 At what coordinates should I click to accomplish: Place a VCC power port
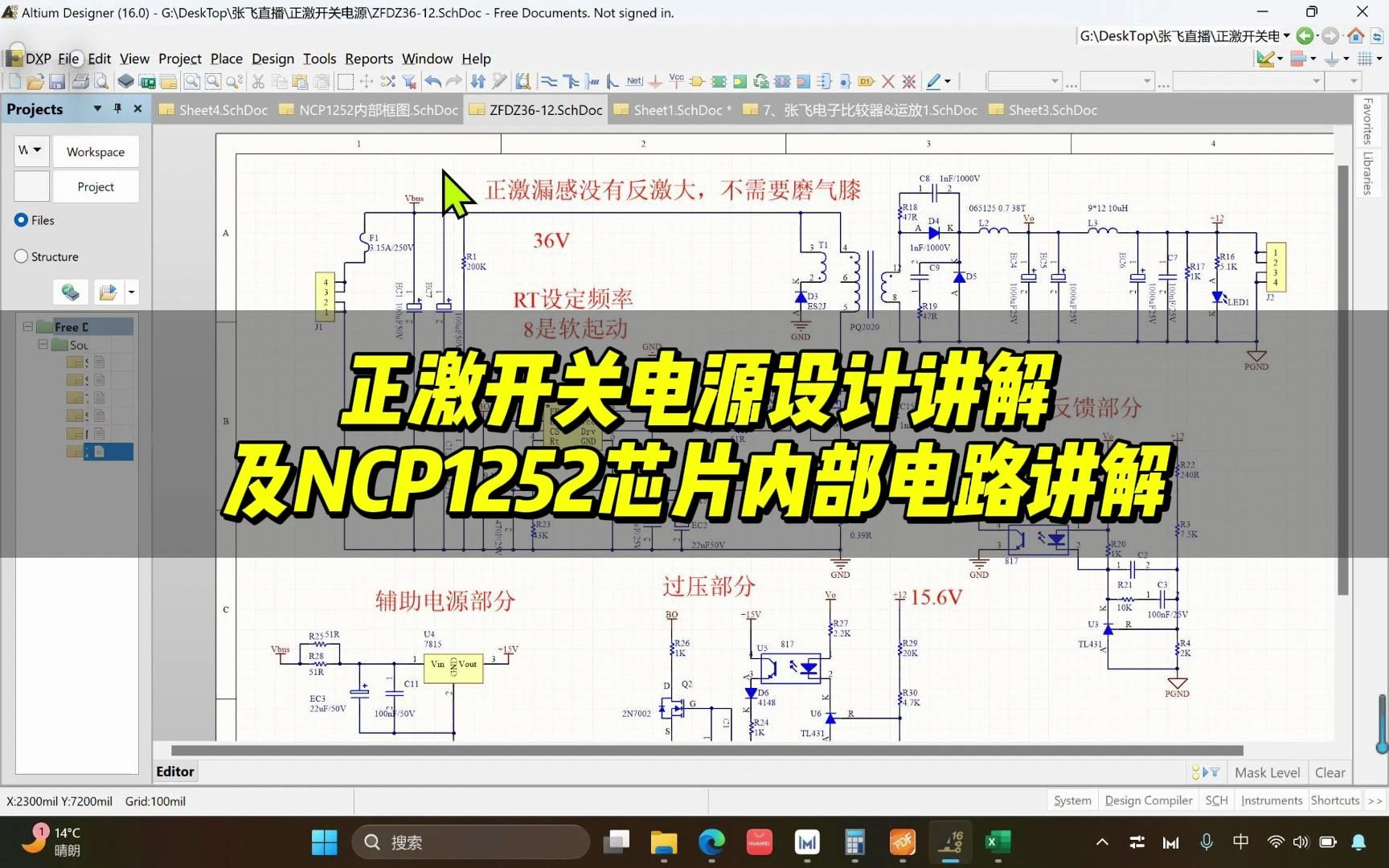[676, 81]
